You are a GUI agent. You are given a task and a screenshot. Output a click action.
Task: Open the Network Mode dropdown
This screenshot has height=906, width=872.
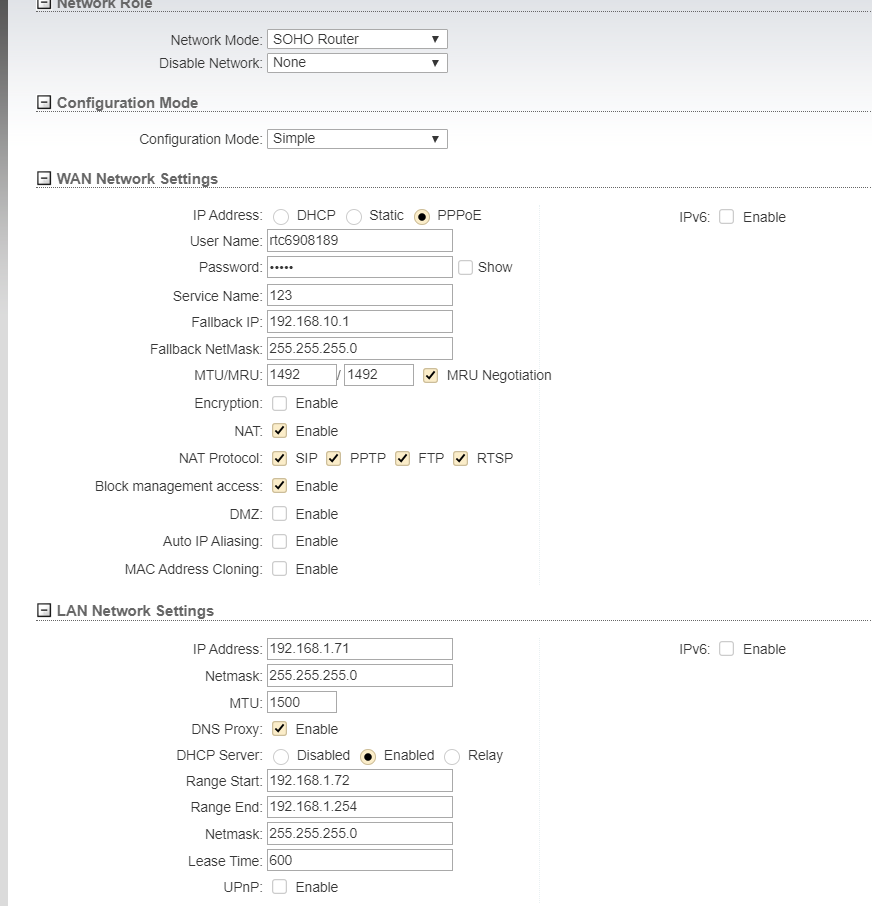[x=357, y=39]
